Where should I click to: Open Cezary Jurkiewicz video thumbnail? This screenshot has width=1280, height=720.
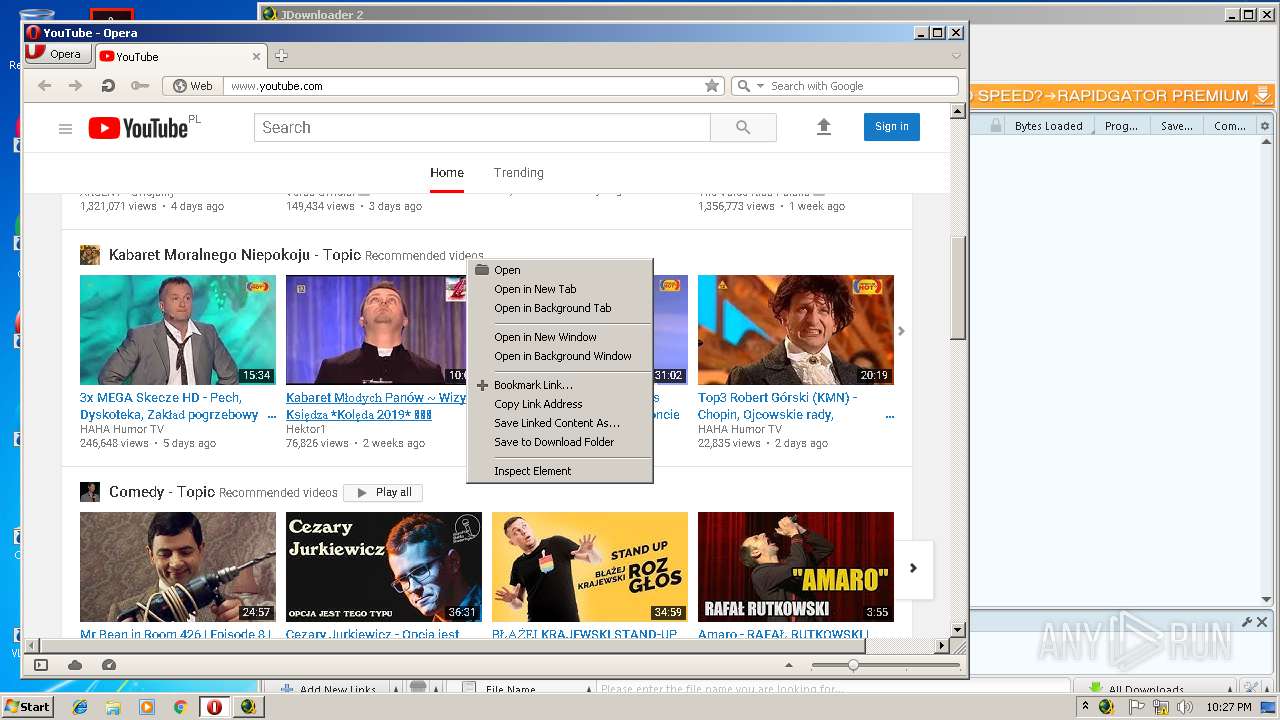point(384,567)
